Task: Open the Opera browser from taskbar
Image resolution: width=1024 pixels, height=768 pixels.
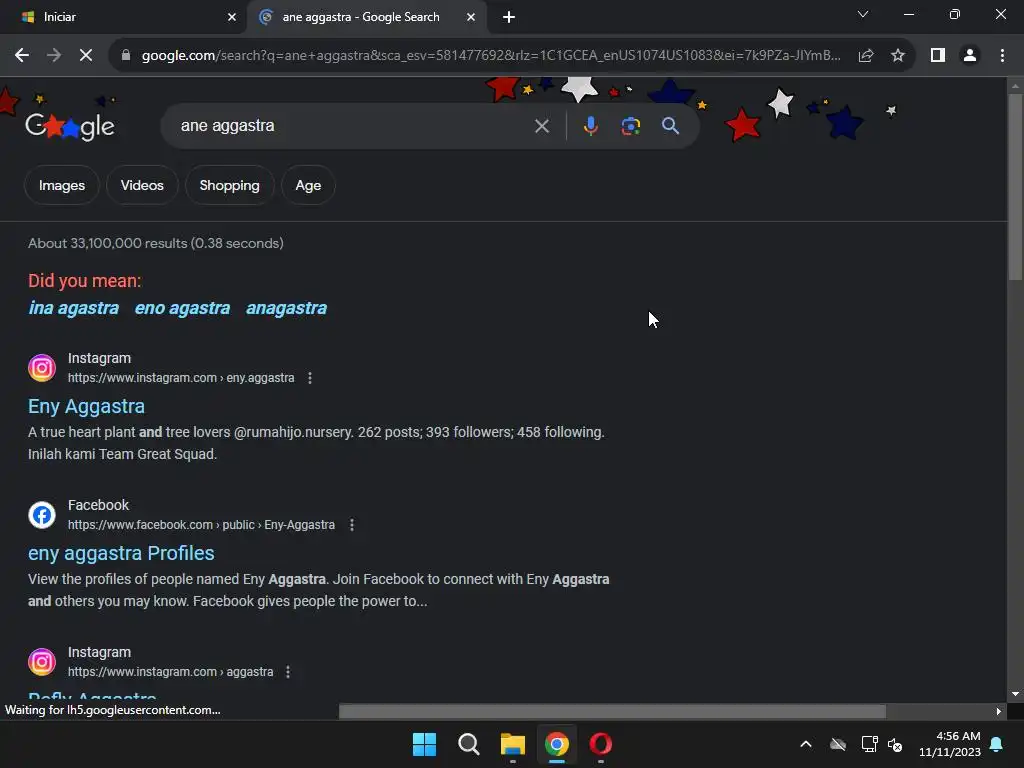Action: [x=601, y=744]
